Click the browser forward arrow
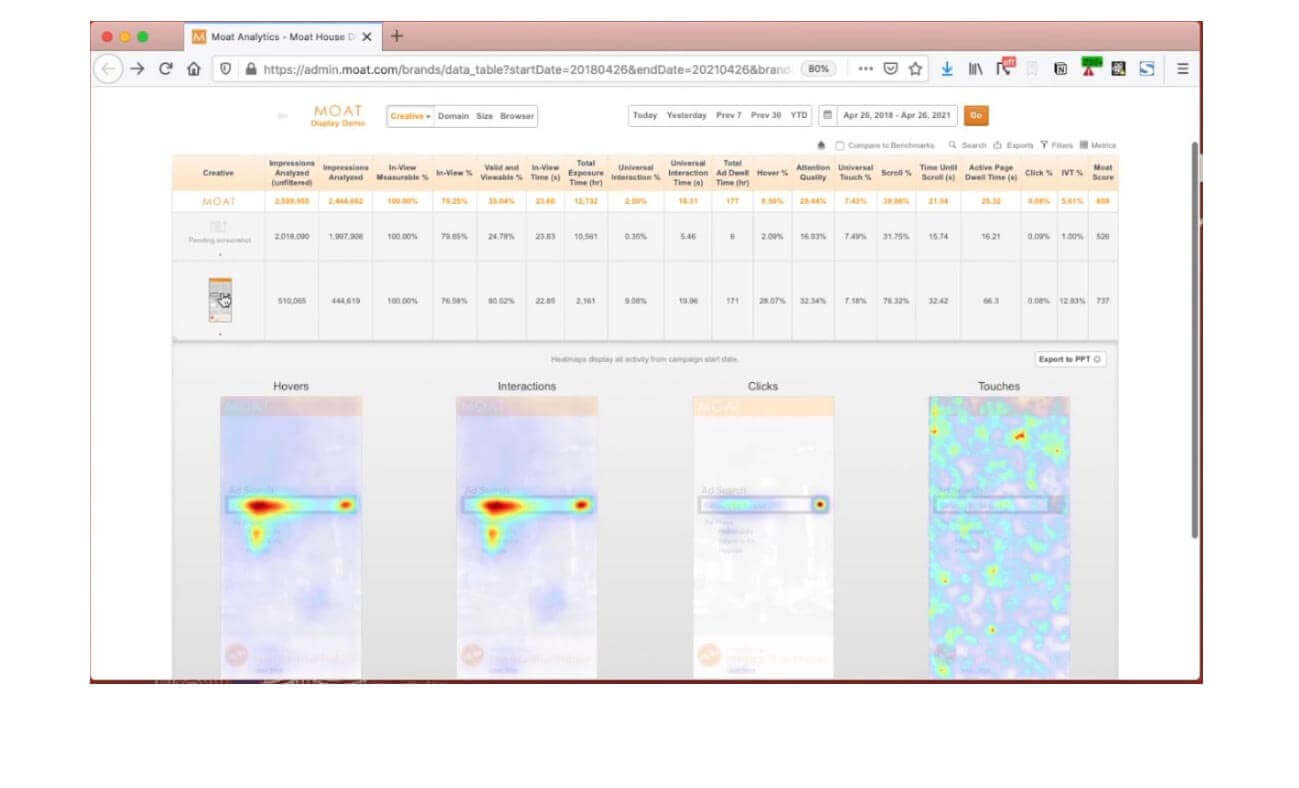The width and height of the screenshot is (1299, 788). 138,69
